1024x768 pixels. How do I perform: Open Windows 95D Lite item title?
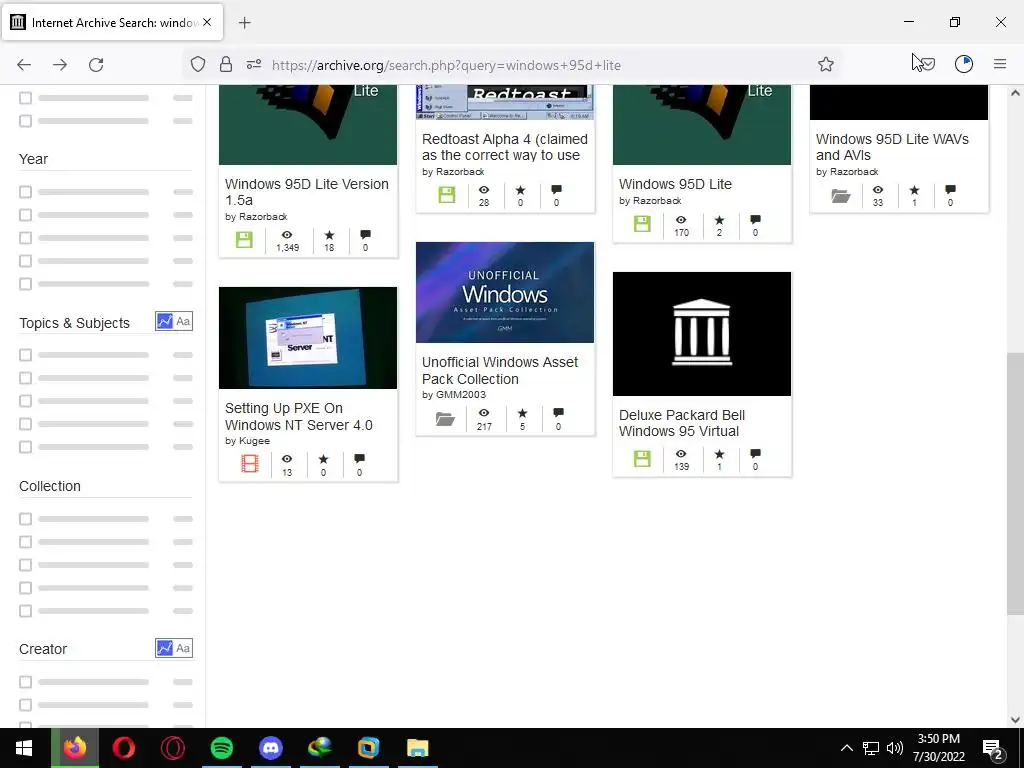click(x=675, y=184)
